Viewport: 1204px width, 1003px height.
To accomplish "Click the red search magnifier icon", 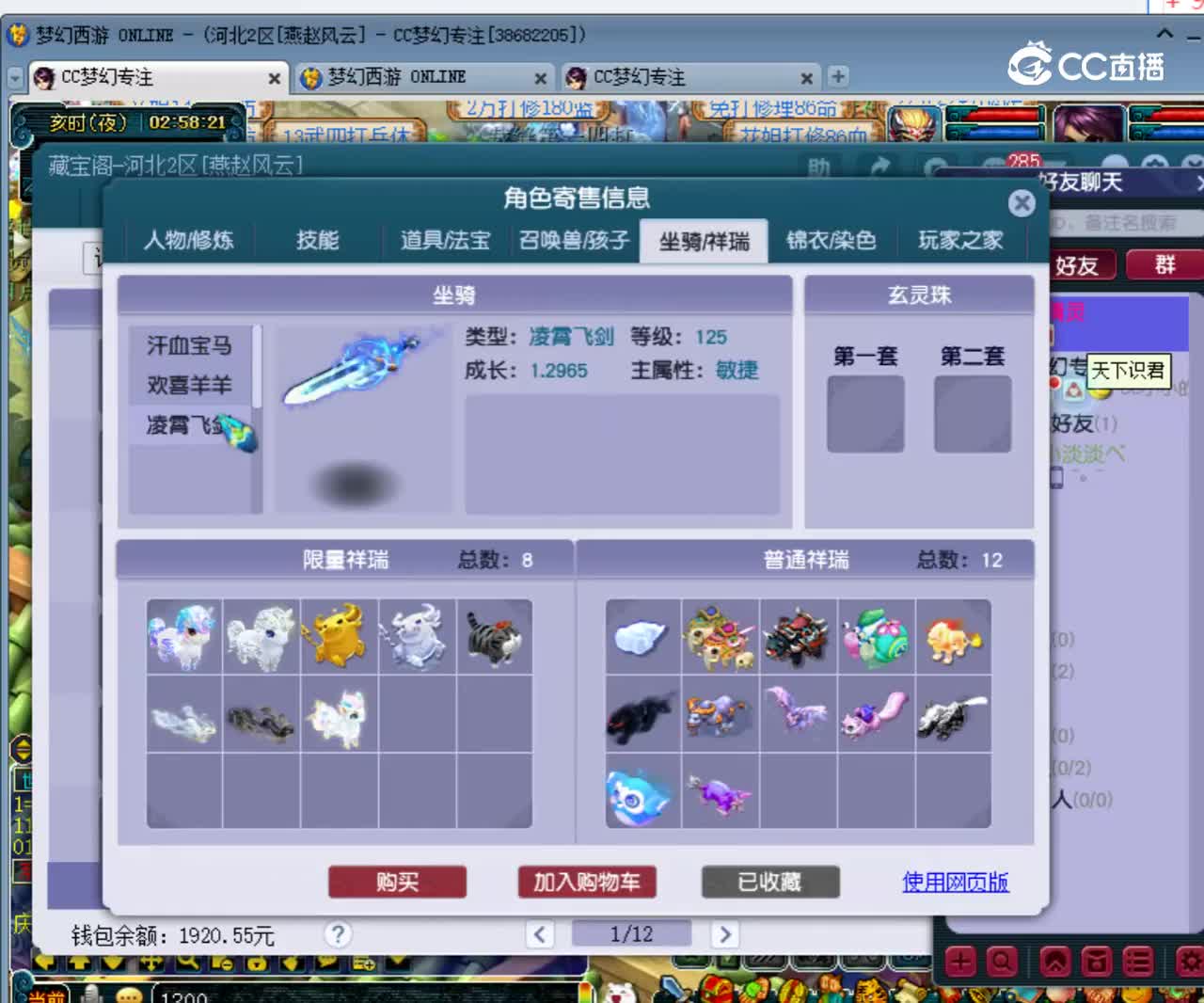I will pyautogui.click(x=1002, y=962).
